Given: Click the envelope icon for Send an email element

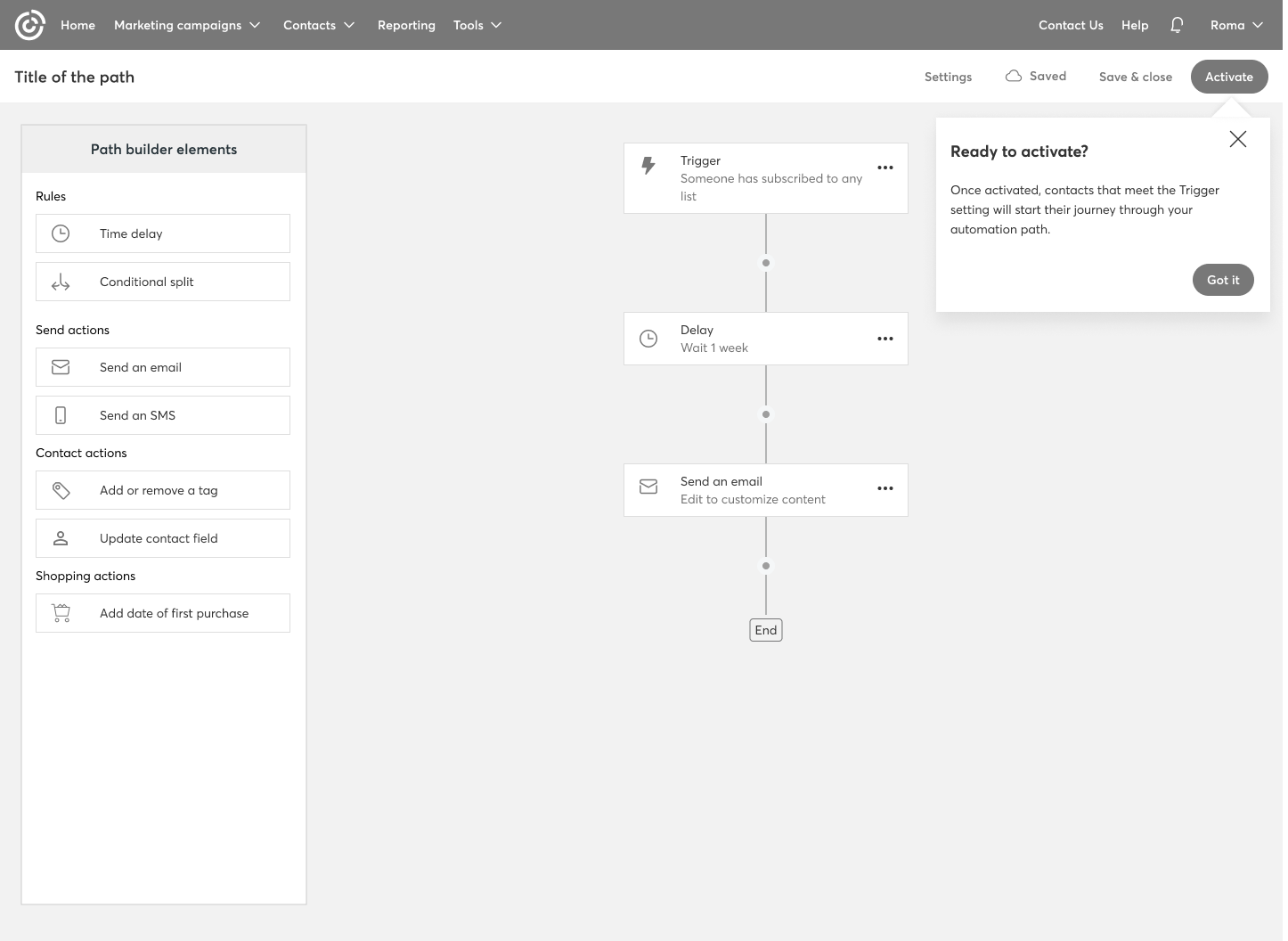Looking at the screenshot, I should click(x=61, y=367).
